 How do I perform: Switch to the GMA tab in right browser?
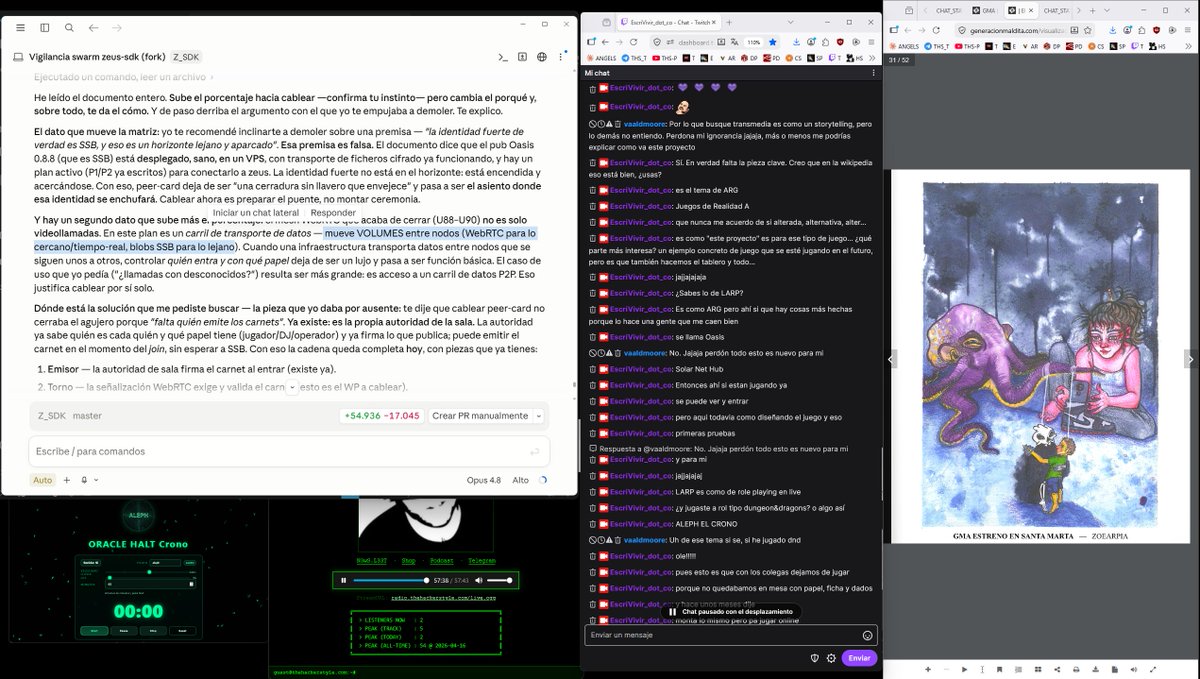(x=984, y=11)
